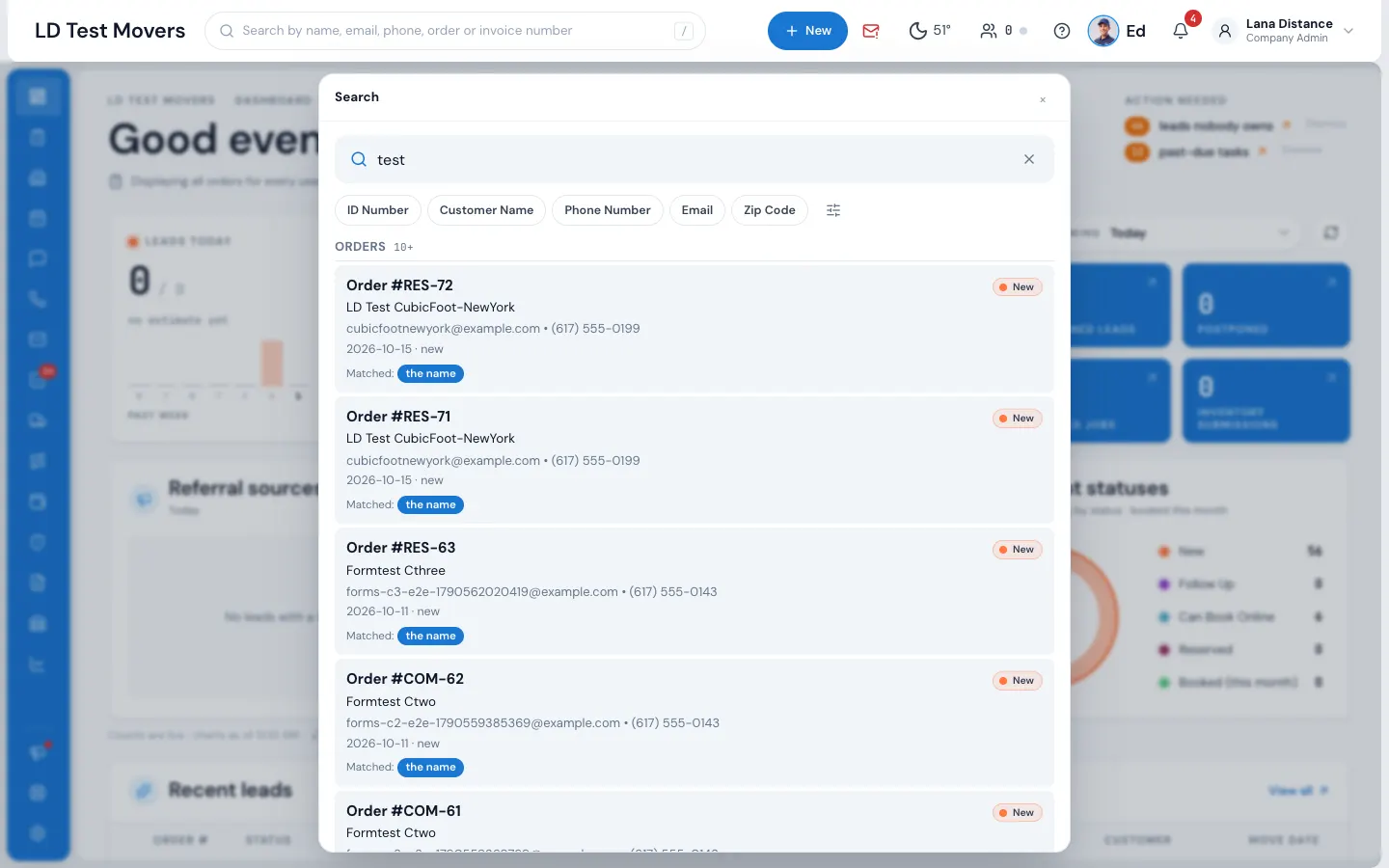Focus the header search bar
1389x868 pixels.
(455, 31)
